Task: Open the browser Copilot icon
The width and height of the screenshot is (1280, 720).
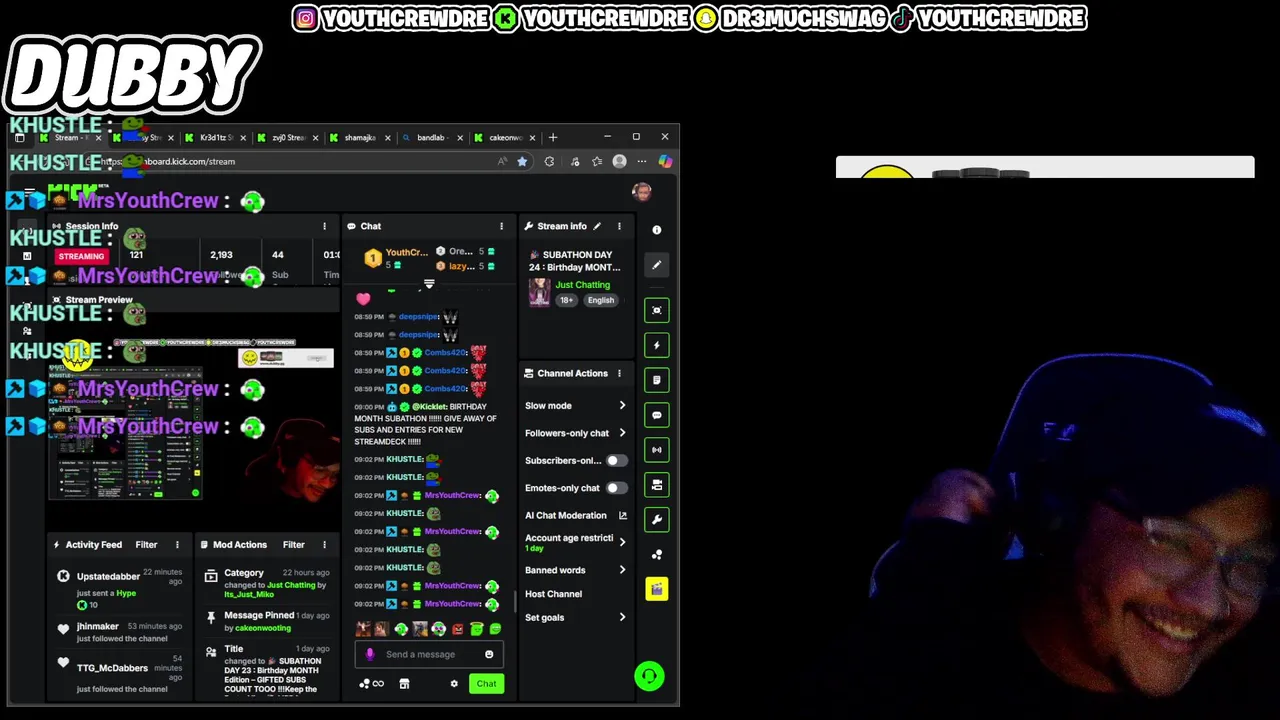Action: pos(665,161)
